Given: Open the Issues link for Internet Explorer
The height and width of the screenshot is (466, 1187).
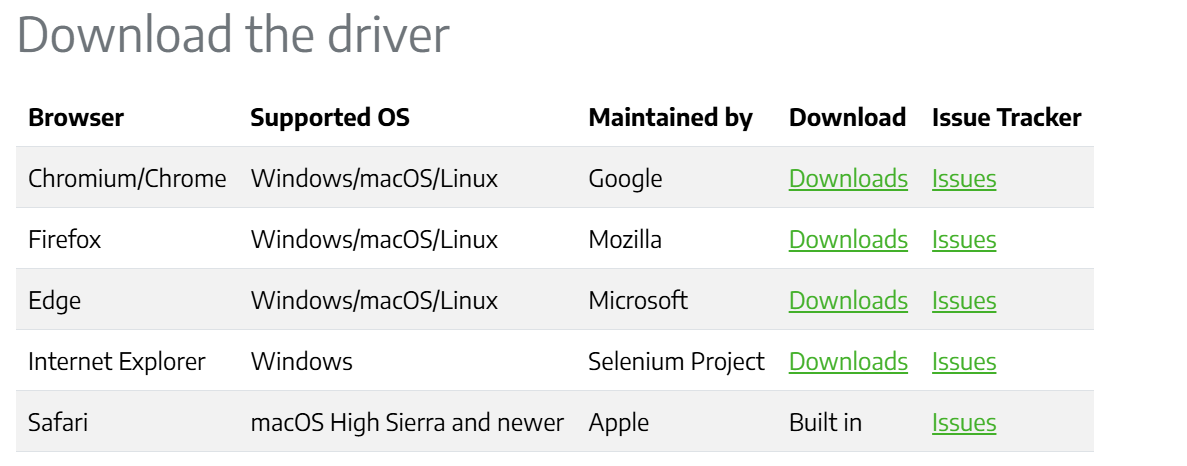Looking at the screenshot, I should [x=964, y=362].
